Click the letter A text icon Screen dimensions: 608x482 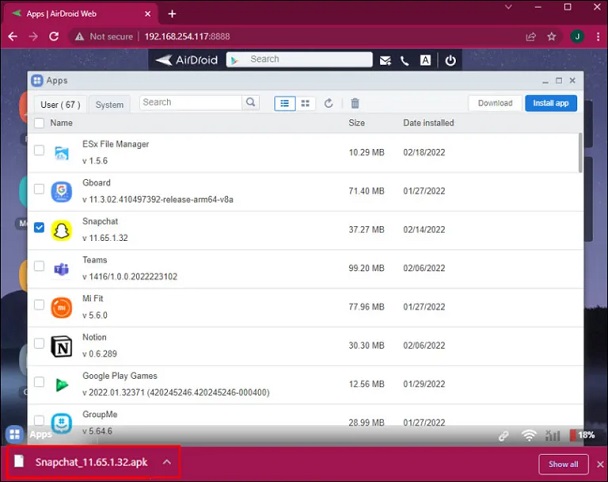425,60
